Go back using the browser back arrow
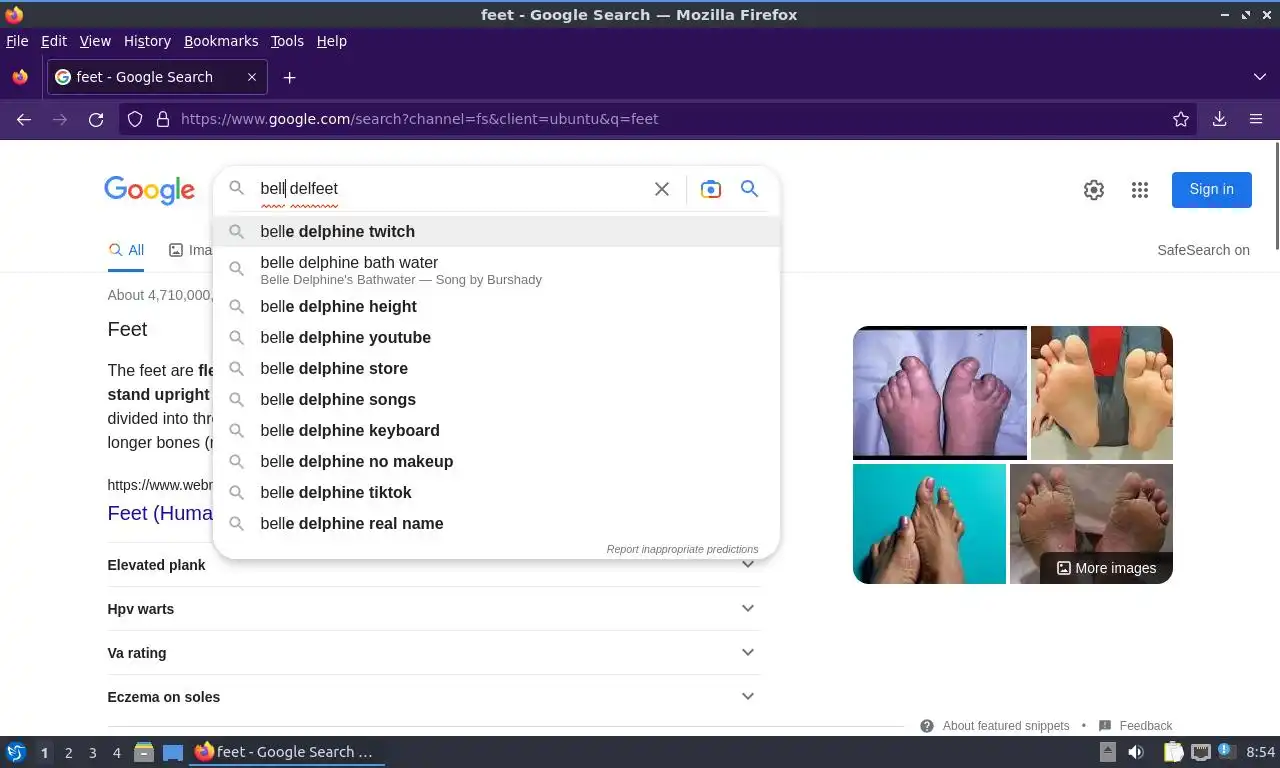 pyautogui.click(x=24, y=119)
